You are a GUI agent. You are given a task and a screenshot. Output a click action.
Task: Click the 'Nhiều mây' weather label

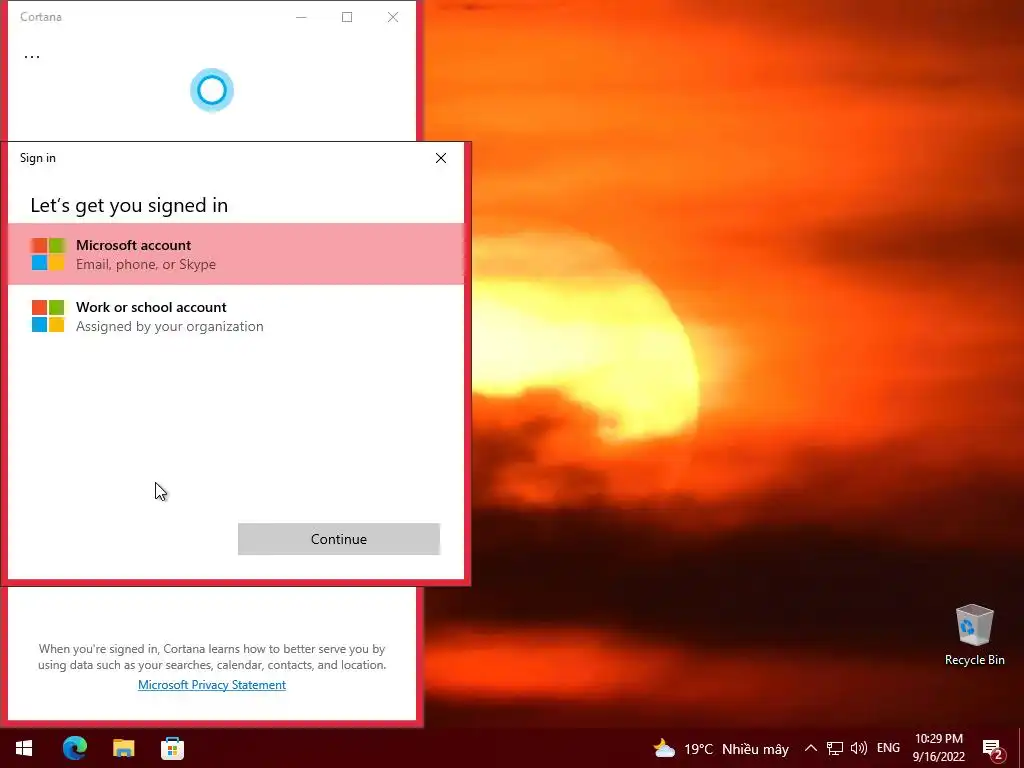[x=756, y=749]
